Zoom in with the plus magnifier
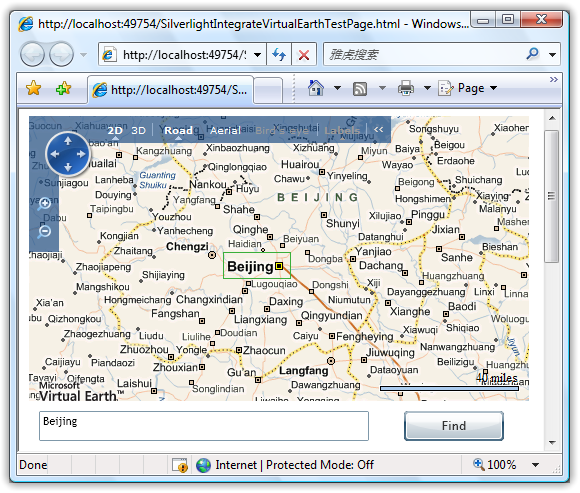Viewport: 580px width, 493px height. click(x=44, y=204)
